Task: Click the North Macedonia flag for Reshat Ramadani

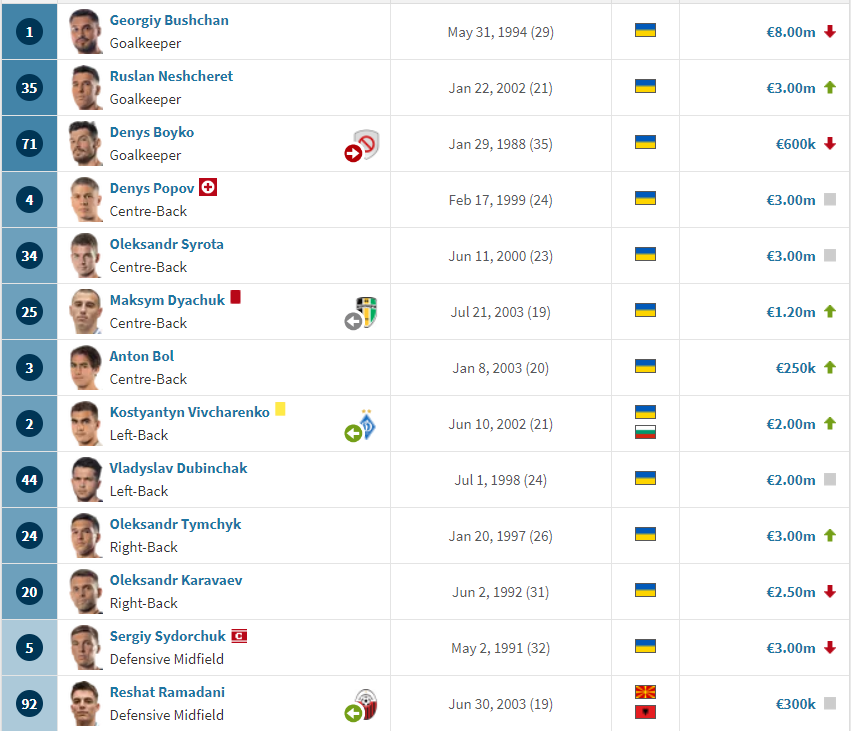Action: pos(645,692)
